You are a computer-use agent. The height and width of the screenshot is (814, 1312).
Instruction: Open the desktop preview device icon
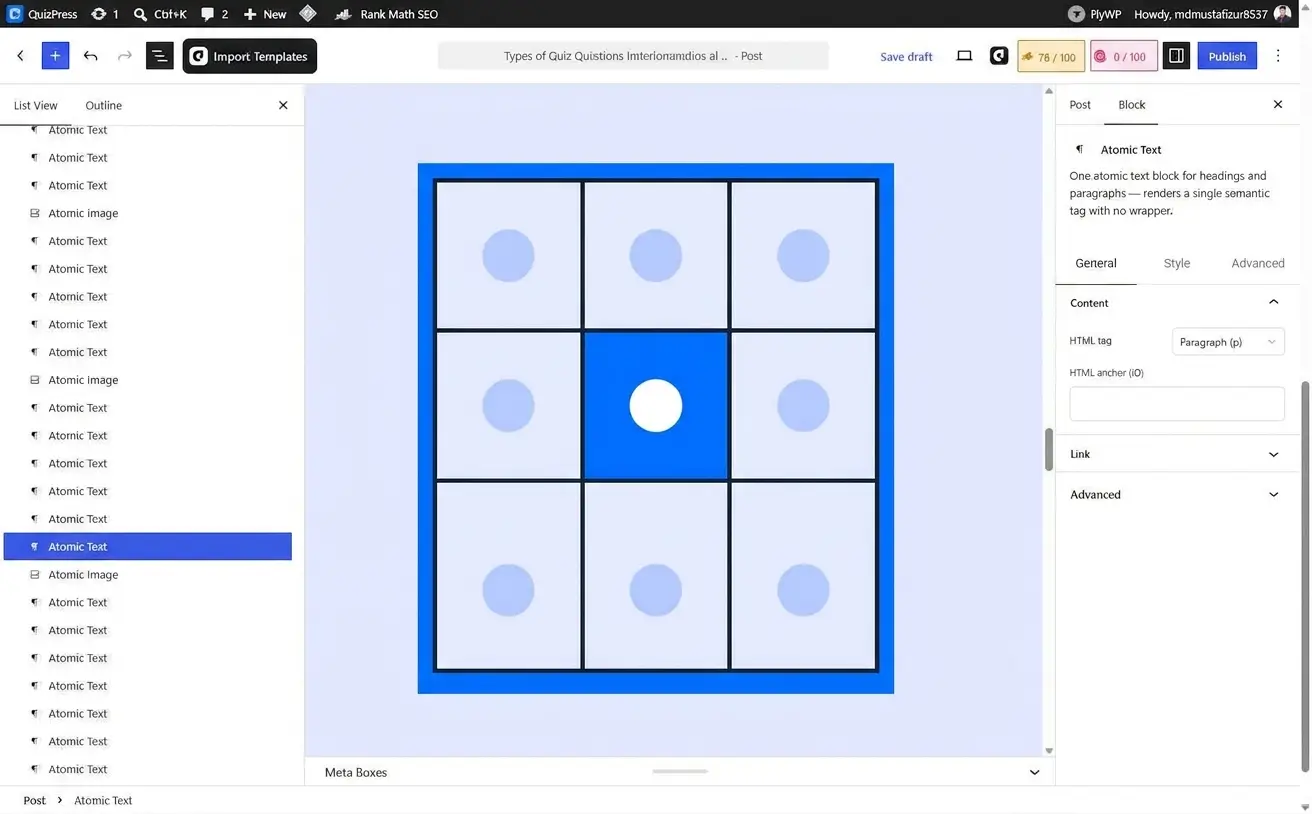click(x=964, y=56)
